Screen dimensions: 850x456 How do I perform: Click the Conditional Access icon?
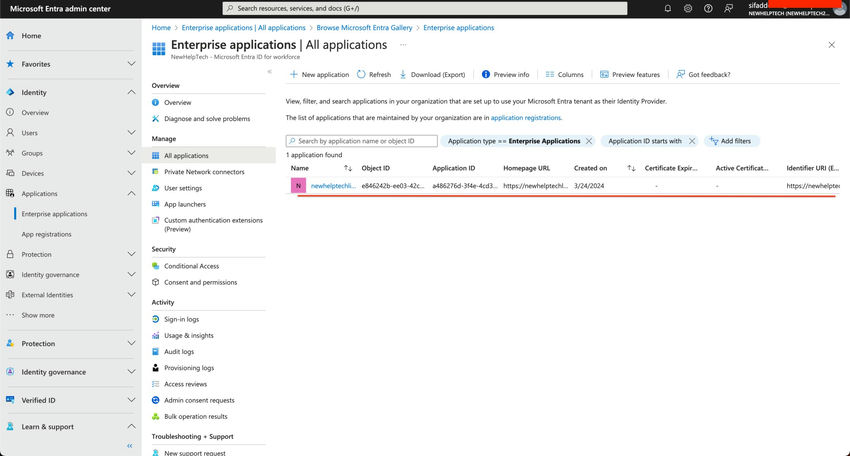pos(156,266)
